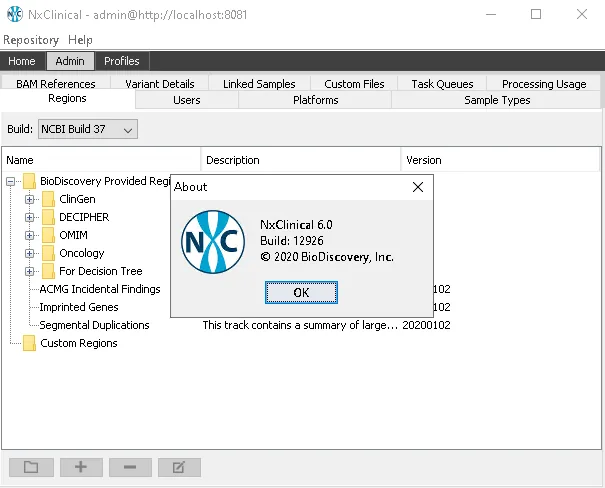Collapse the BioDiscovery Provided Regions node
Image resolution: width=605 pixels, height=488 pixels.
coord(10,181)
